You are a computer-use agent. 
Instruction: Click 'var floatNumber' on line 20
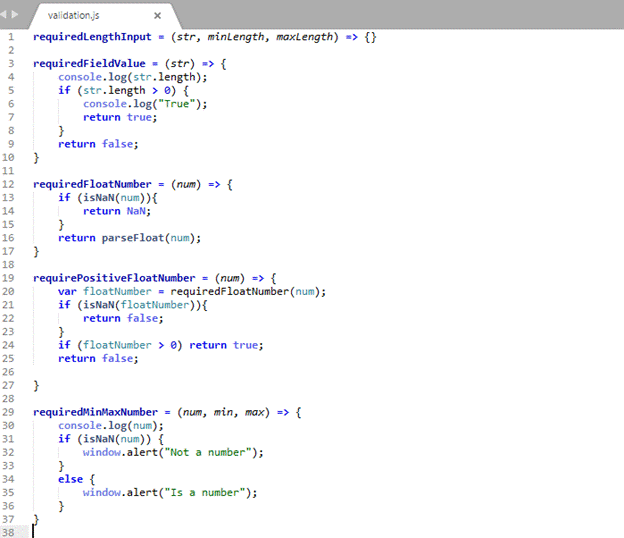[x=105, y=292]
